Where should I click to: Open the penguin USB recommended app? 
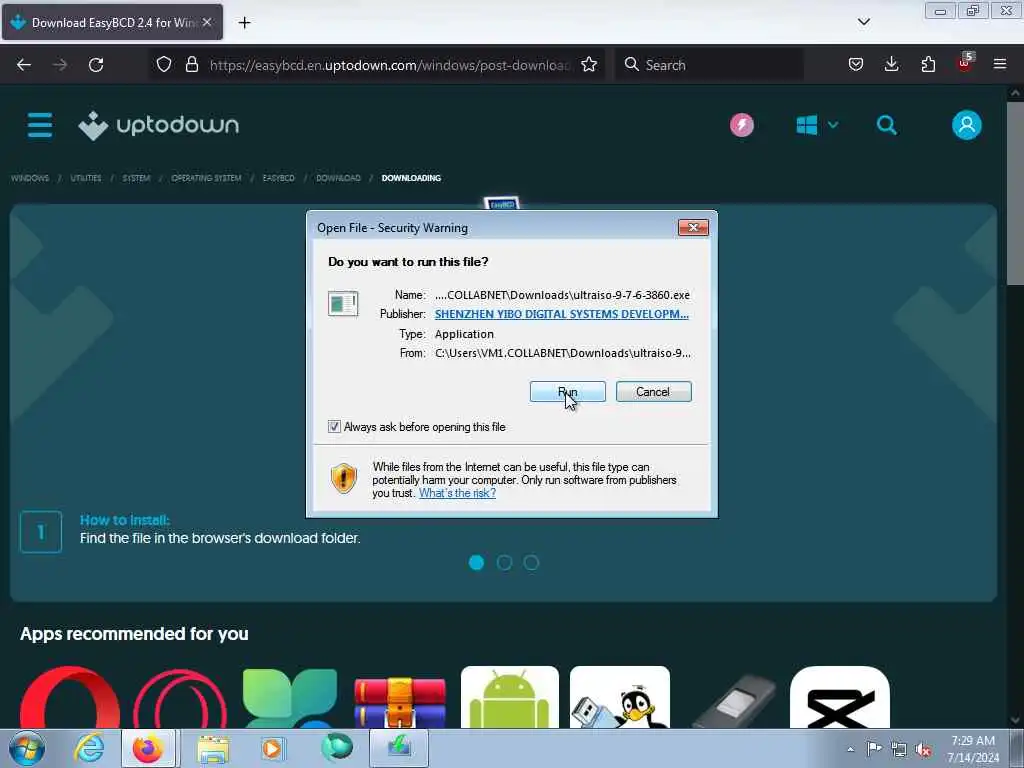[620, 697]
